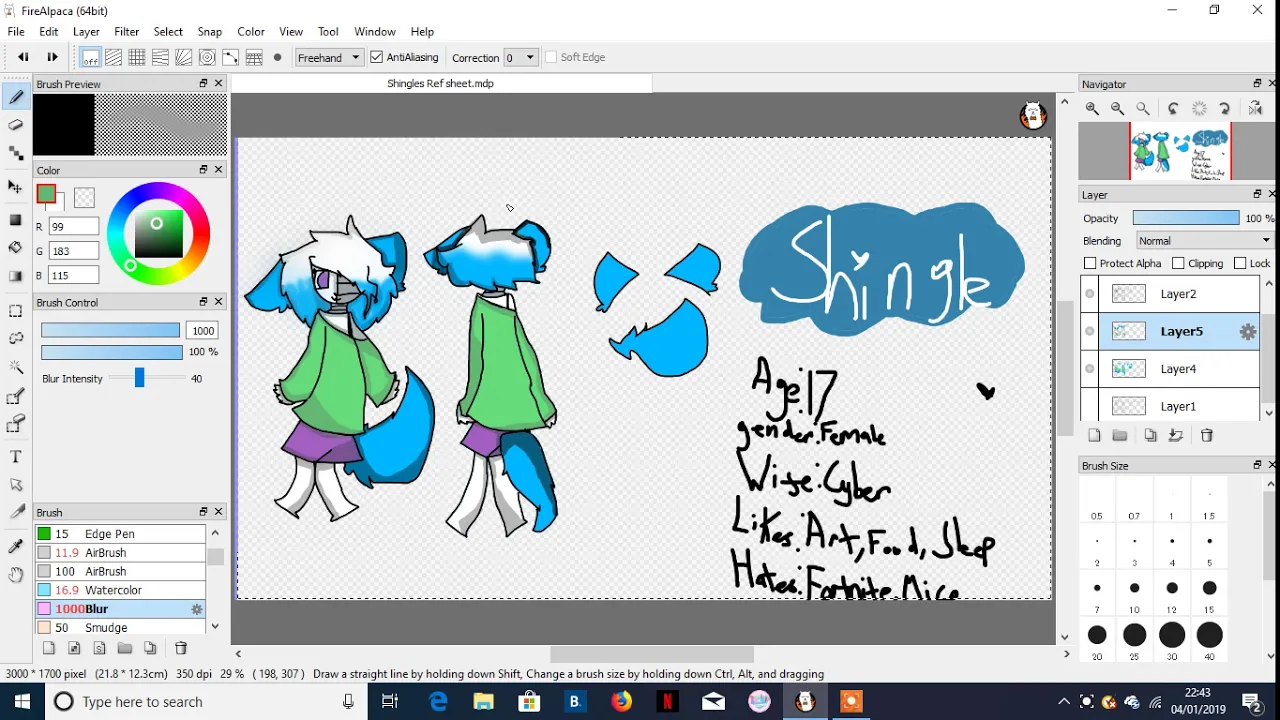
Task: Select the Smudge brush
Action: pos(120,628)
